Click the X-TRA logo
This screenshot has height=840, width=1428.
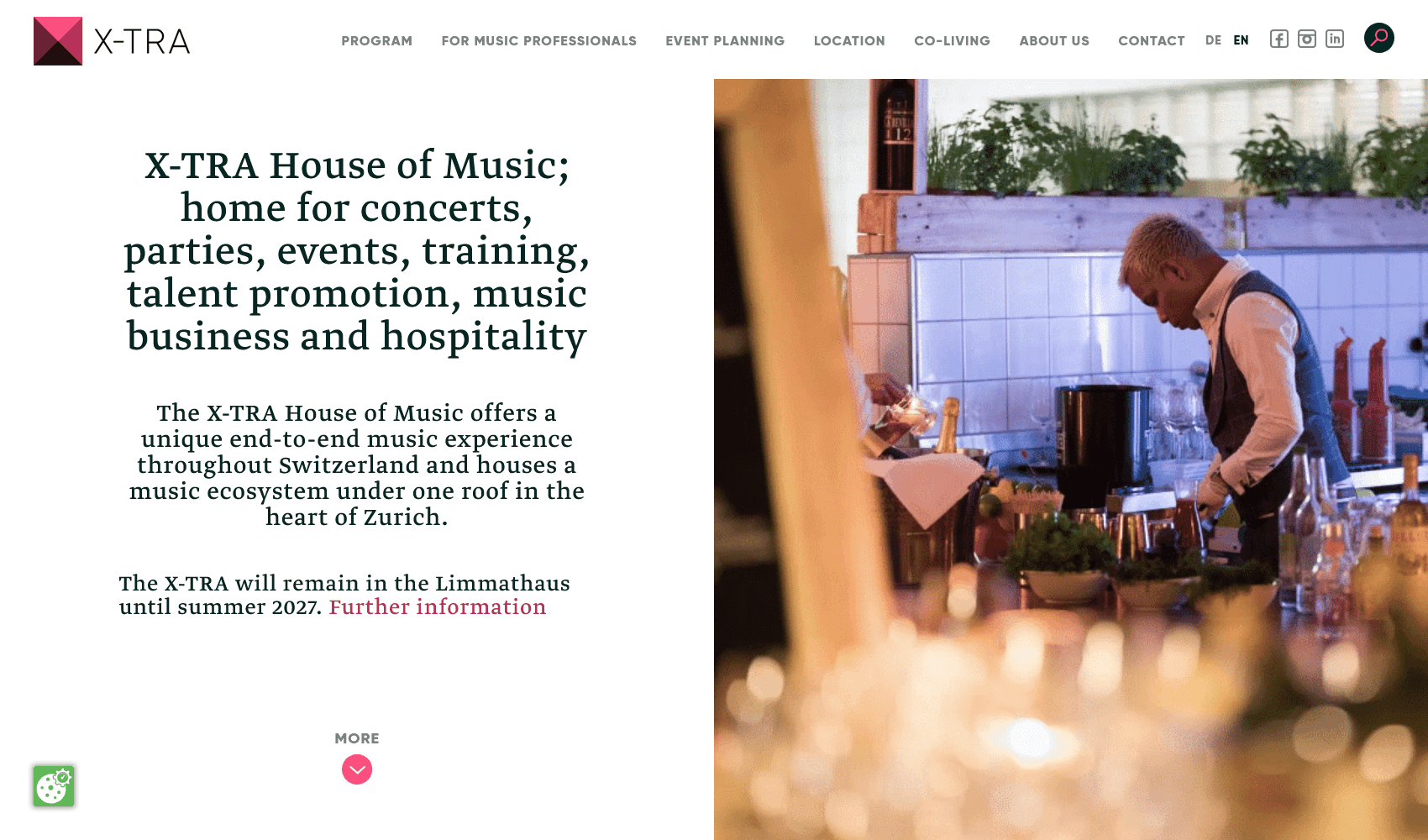[x=112, y=41]
